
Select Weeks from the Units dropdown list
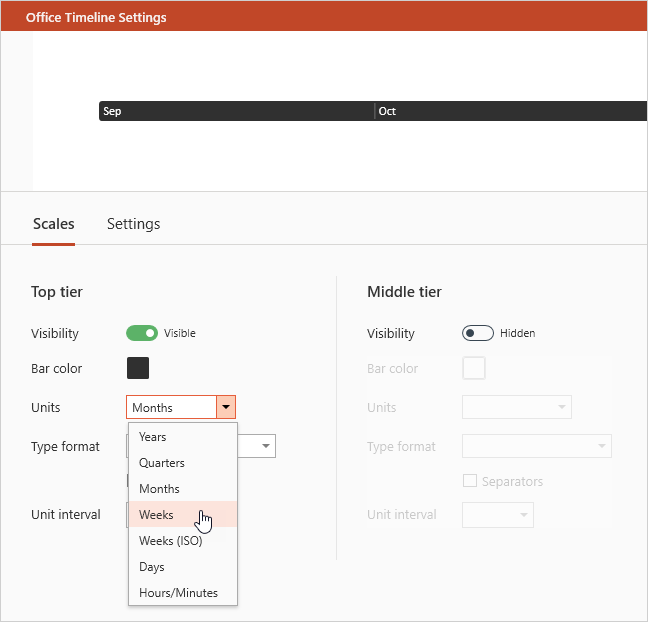click(x=157, y=515)
